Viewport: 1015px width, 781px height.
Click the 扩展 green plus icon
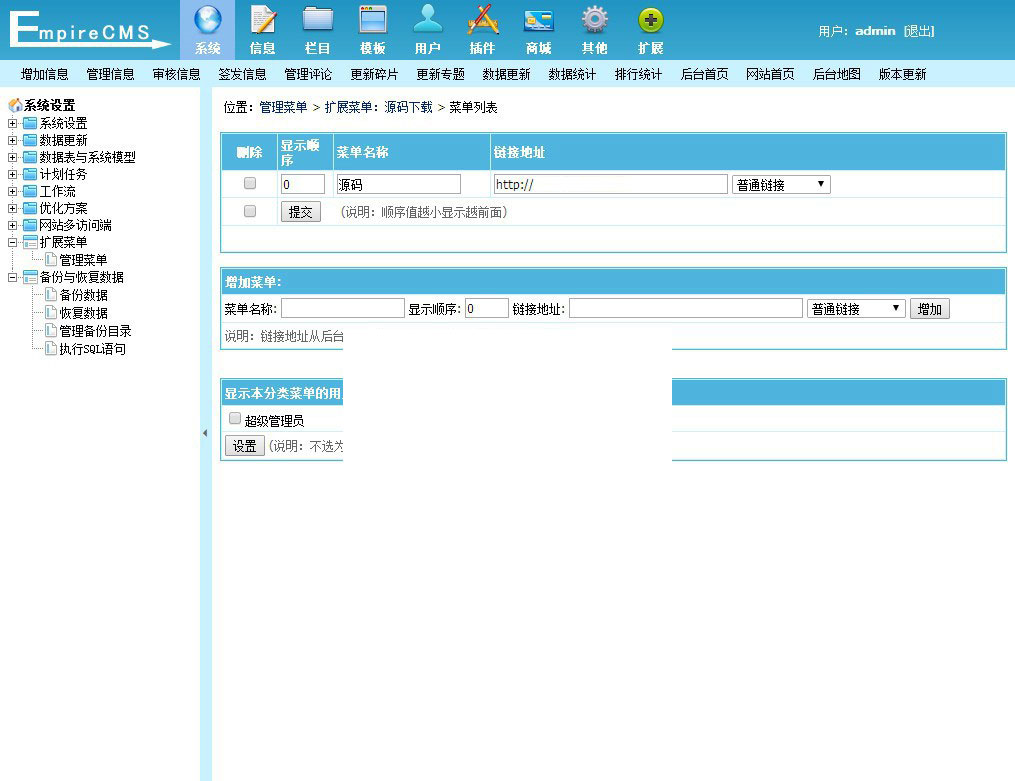(651, 21)
